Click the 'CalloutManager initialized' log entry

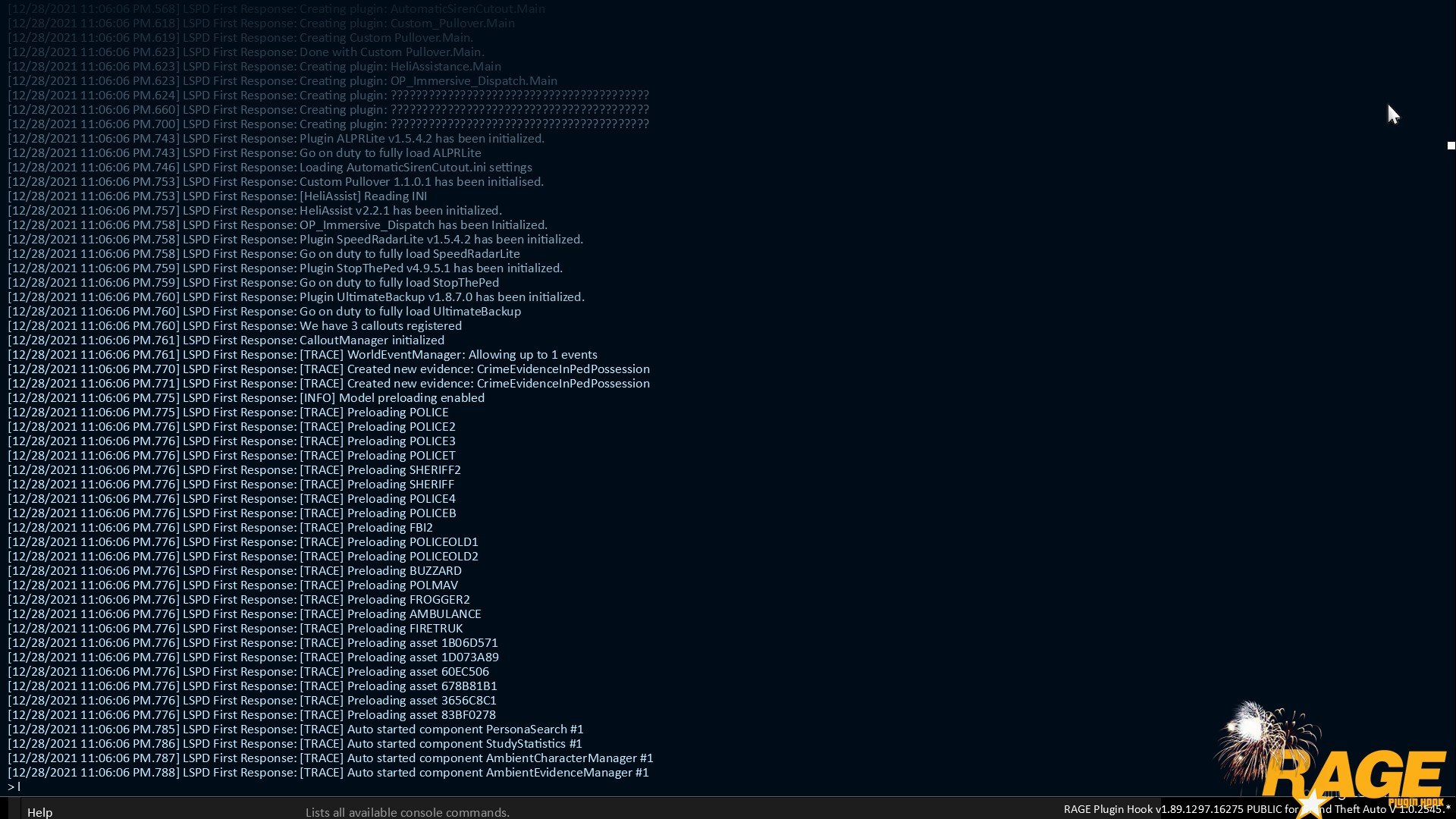(x=372, y=340)
